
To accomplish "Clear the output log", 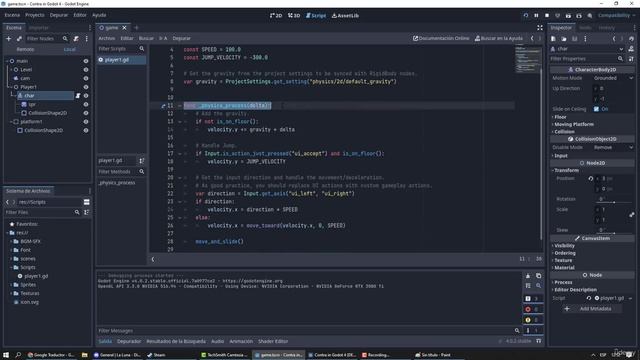I will point(528,276).
